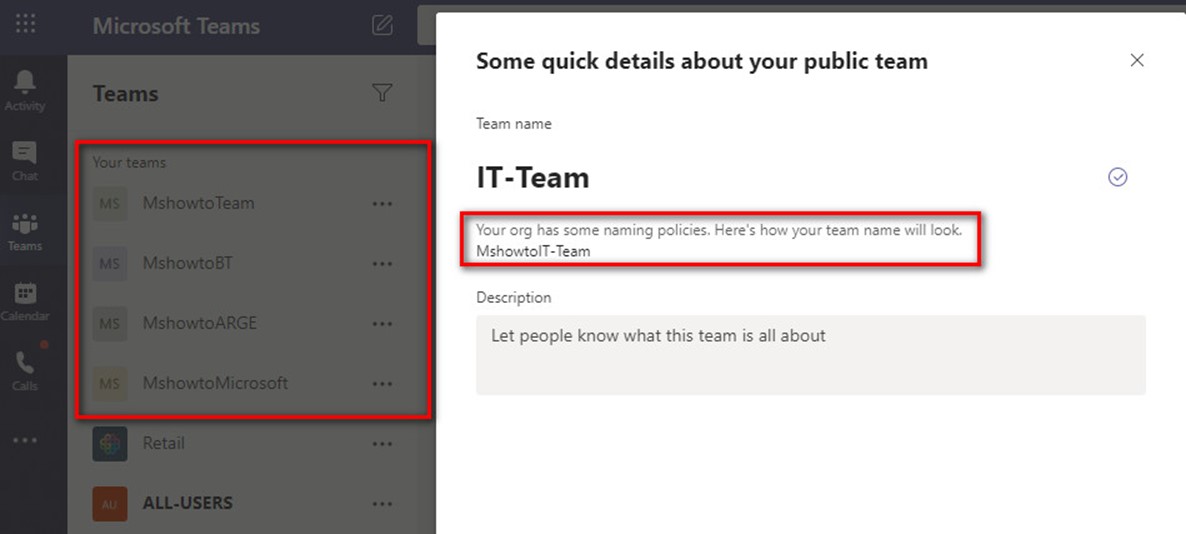Click the Retail team avatar icon
This screenshot has height=534, width=1186.
pos(110,444)
